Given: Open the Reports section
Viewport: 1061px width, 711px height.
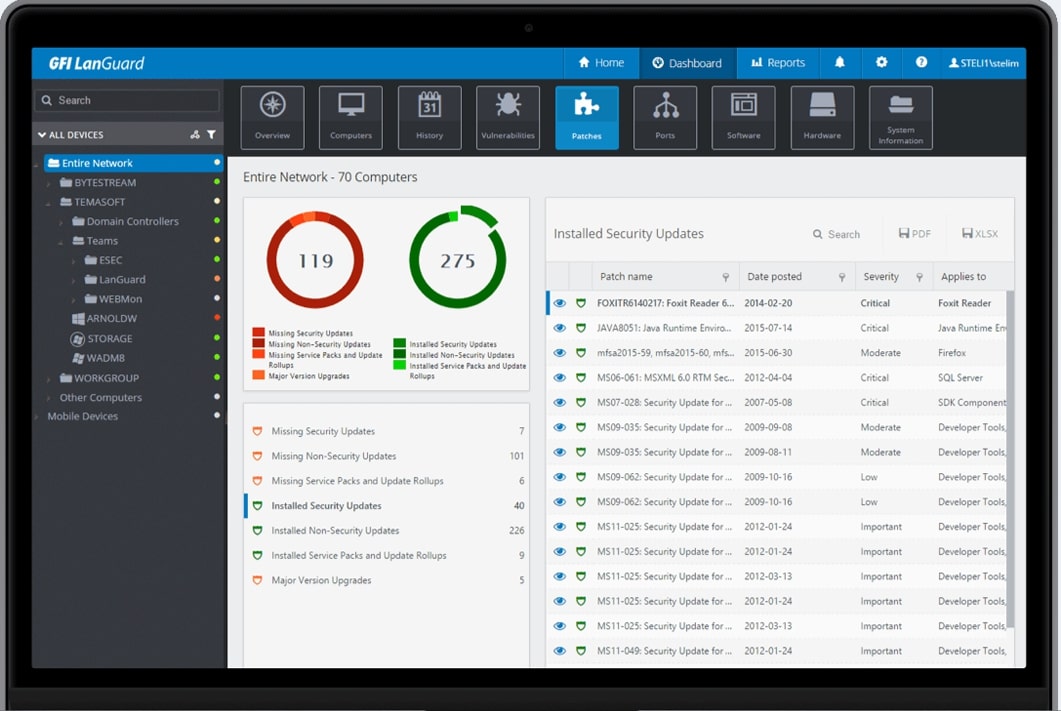Looking at the screenshot, I should (x=778, y=62).
